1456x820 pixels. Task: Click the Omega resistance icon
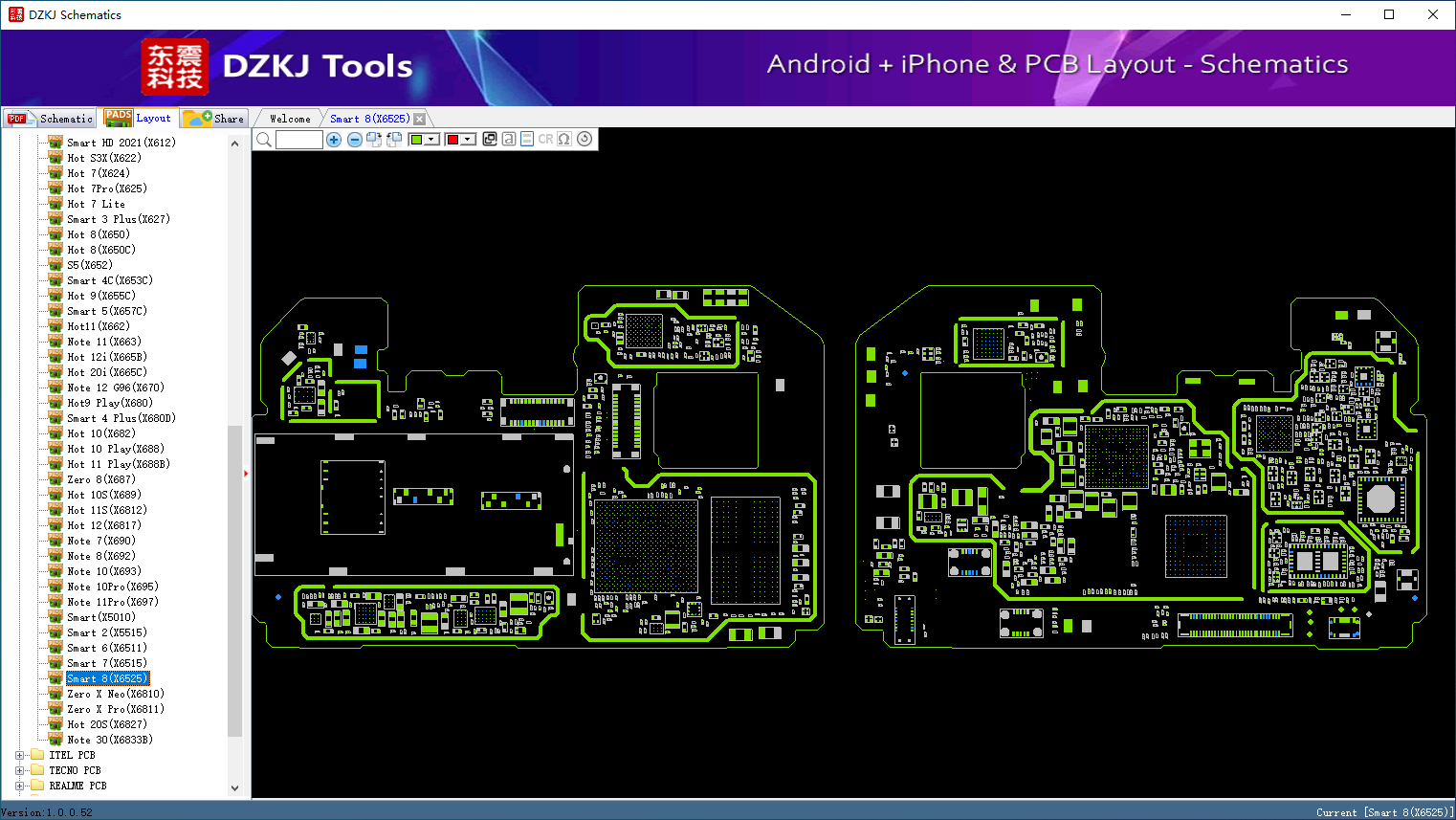pos(564,139)
